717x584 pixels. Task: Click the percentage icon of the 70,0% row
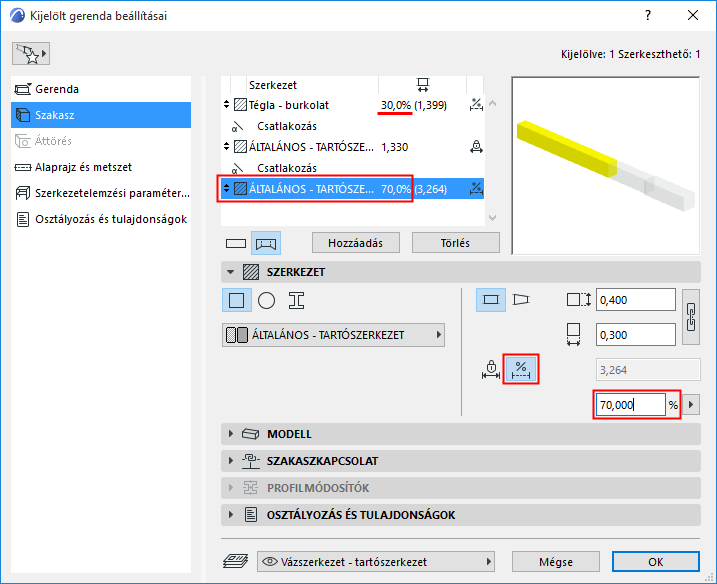(x=476, y=189)
